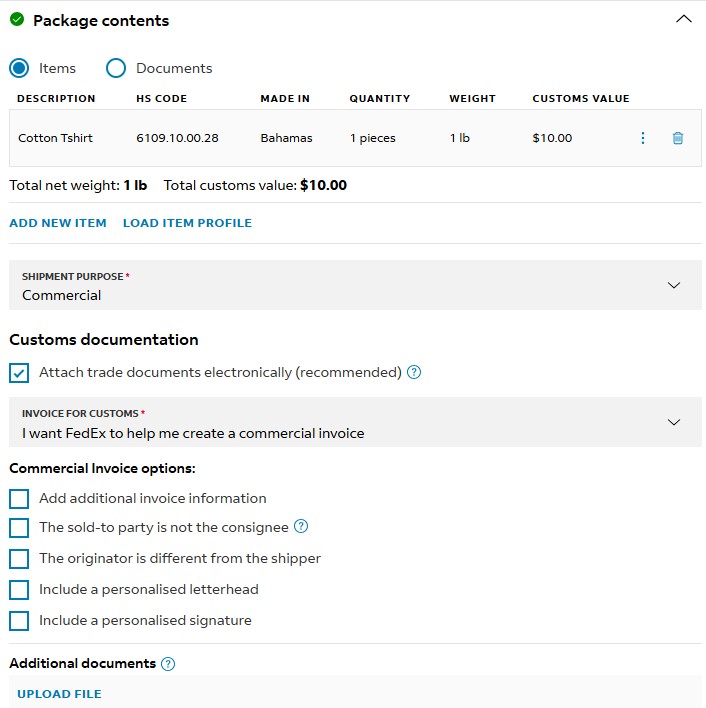Image resolution: width=706 pixels, height=708 pixels.
Task: Click help icon beside Attach trade documents
Action: tap(414, 372)
